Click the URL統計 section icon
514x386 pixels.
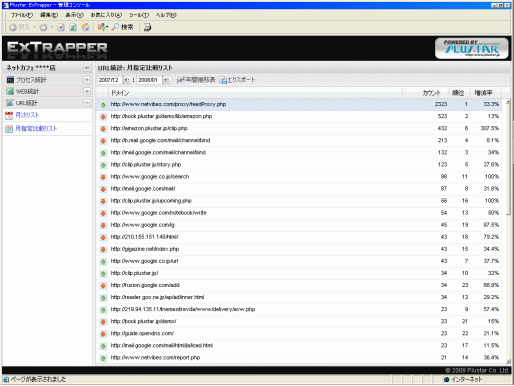pyautogui.click(x=10, y=103)
